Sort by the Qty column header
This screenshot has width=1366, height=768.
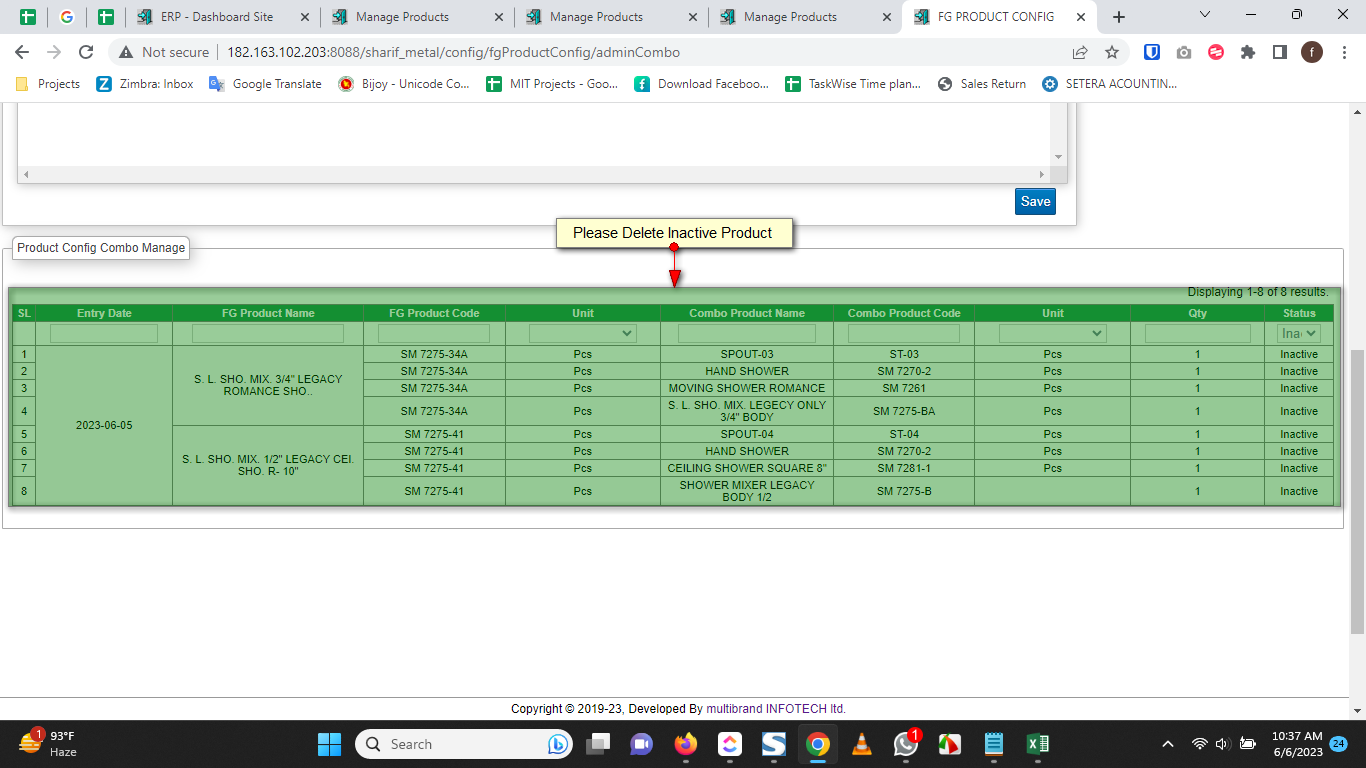1198,313
